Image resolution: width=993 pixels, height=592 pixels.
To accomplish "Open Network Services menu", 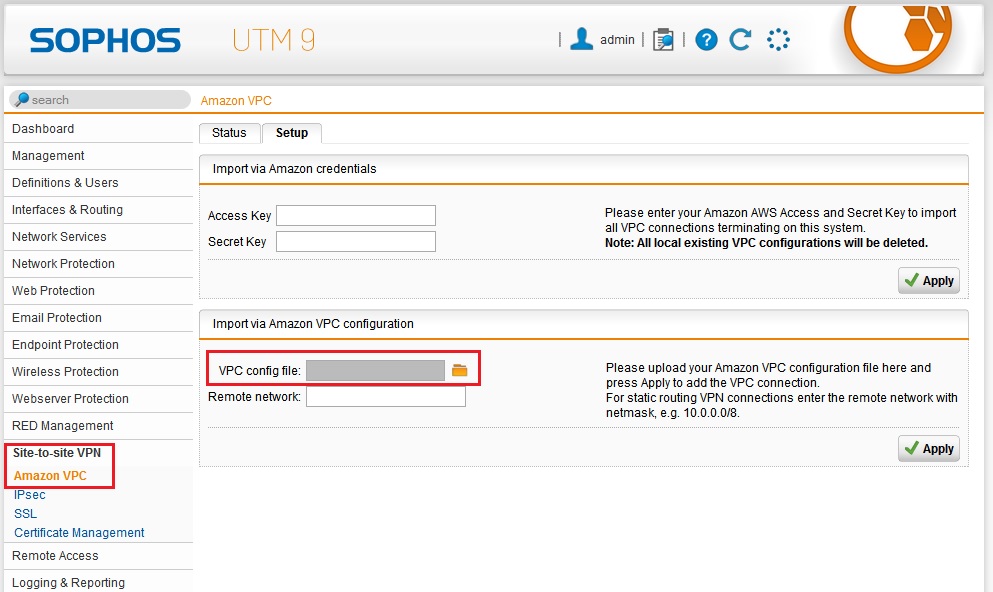I will point(98,237).
